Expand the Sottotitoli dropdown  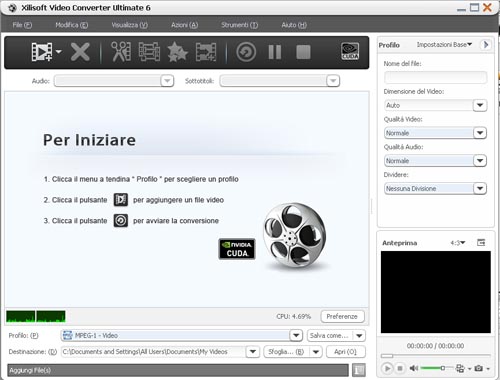pos(333,81)
